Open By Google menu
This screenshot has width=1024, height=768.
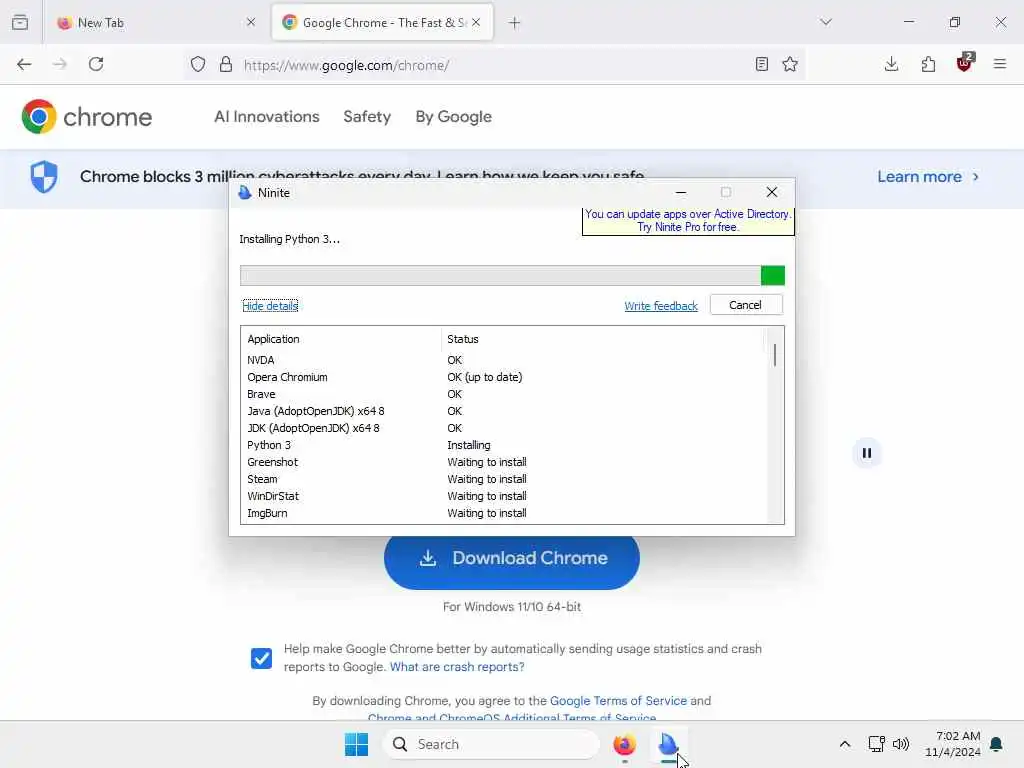tap(454, 117)
